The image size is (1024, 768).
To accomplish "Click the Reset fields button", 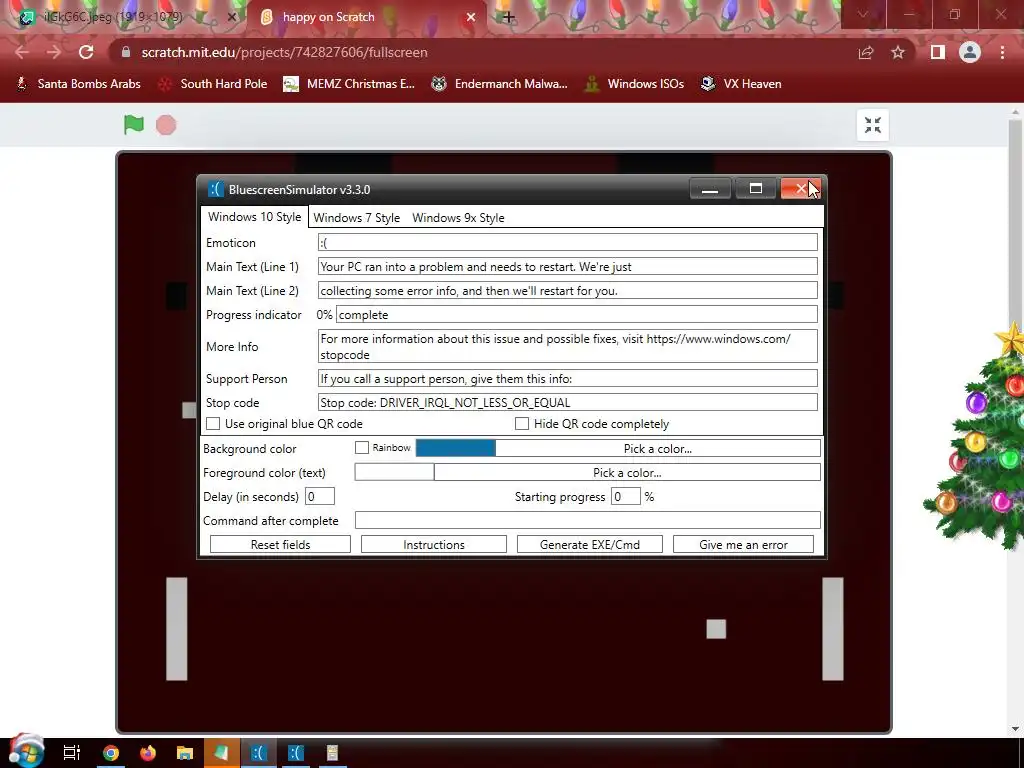I will [280, 545].
